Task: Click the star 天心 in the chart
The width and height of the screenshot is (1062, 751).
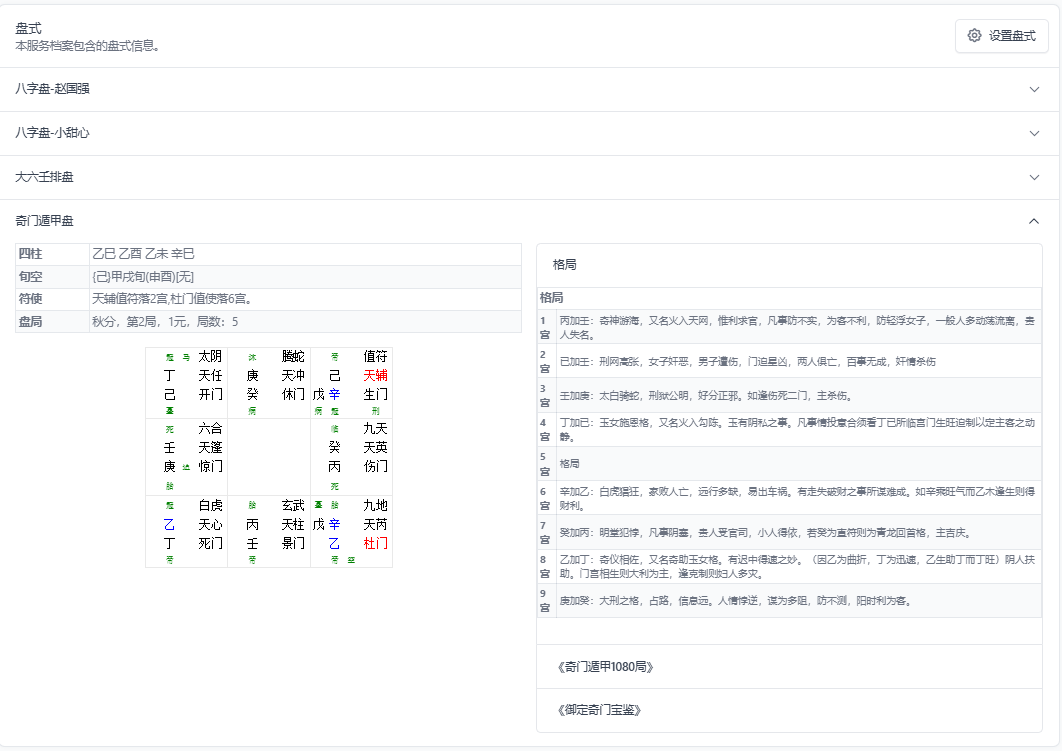Action: point(210,524)
